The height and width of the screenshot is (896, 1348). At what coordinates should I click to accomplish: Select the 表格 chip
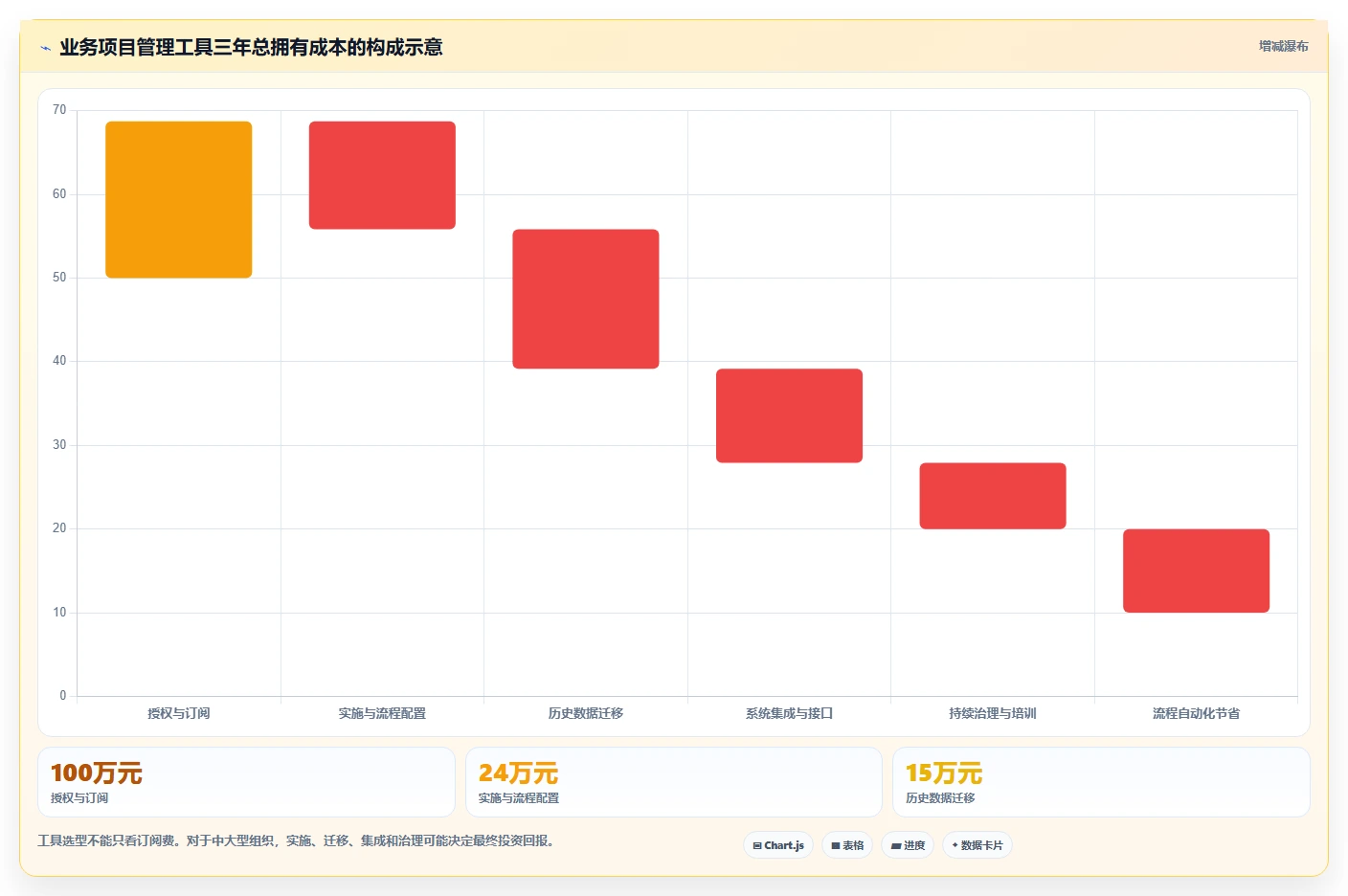(847, 845)
